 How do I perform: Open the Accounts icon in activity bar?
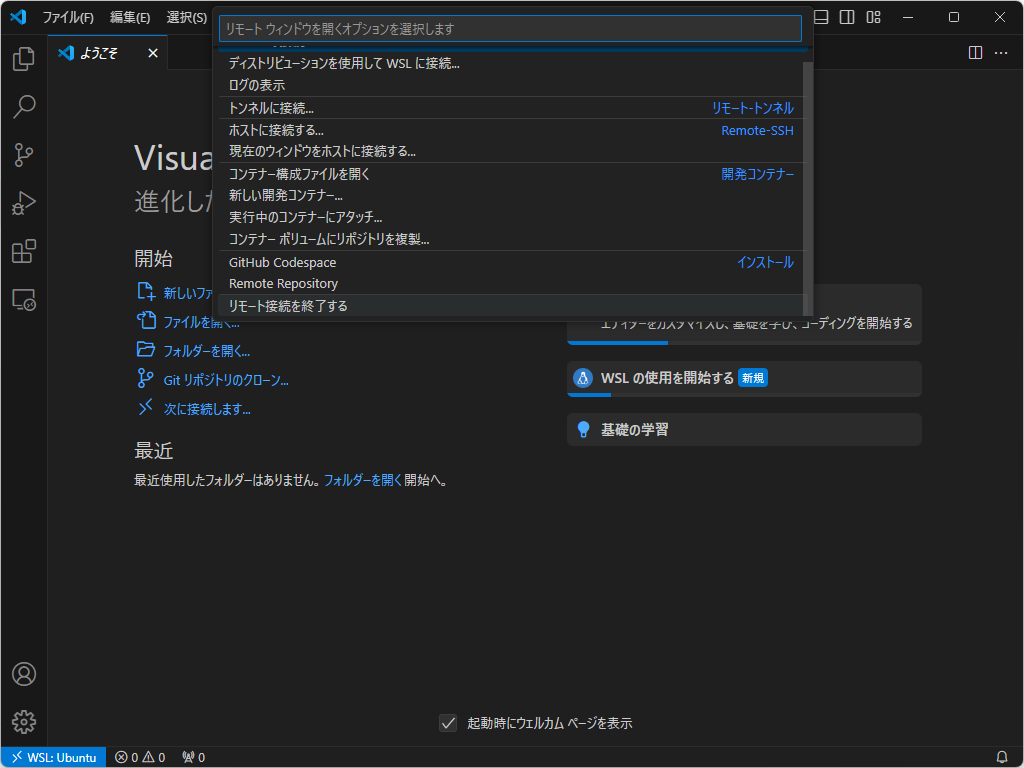[24, 674]
